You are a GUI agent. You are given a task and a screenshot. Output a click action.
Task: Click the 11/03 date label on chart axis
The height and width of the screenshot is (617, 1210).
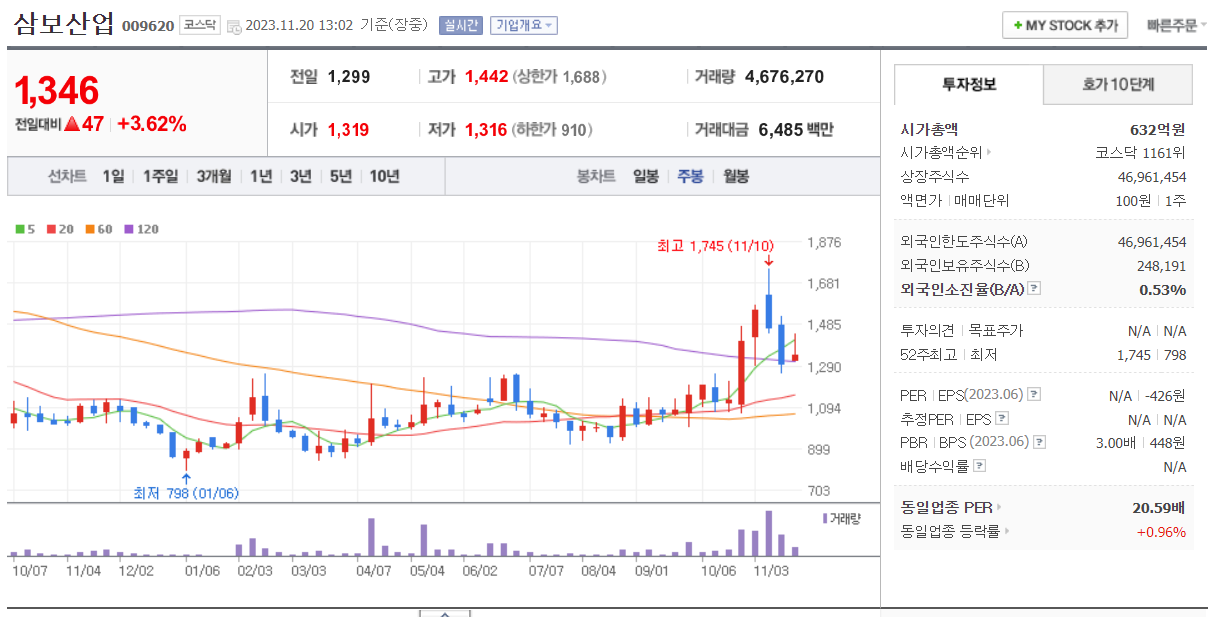click(x=772, y=571)
